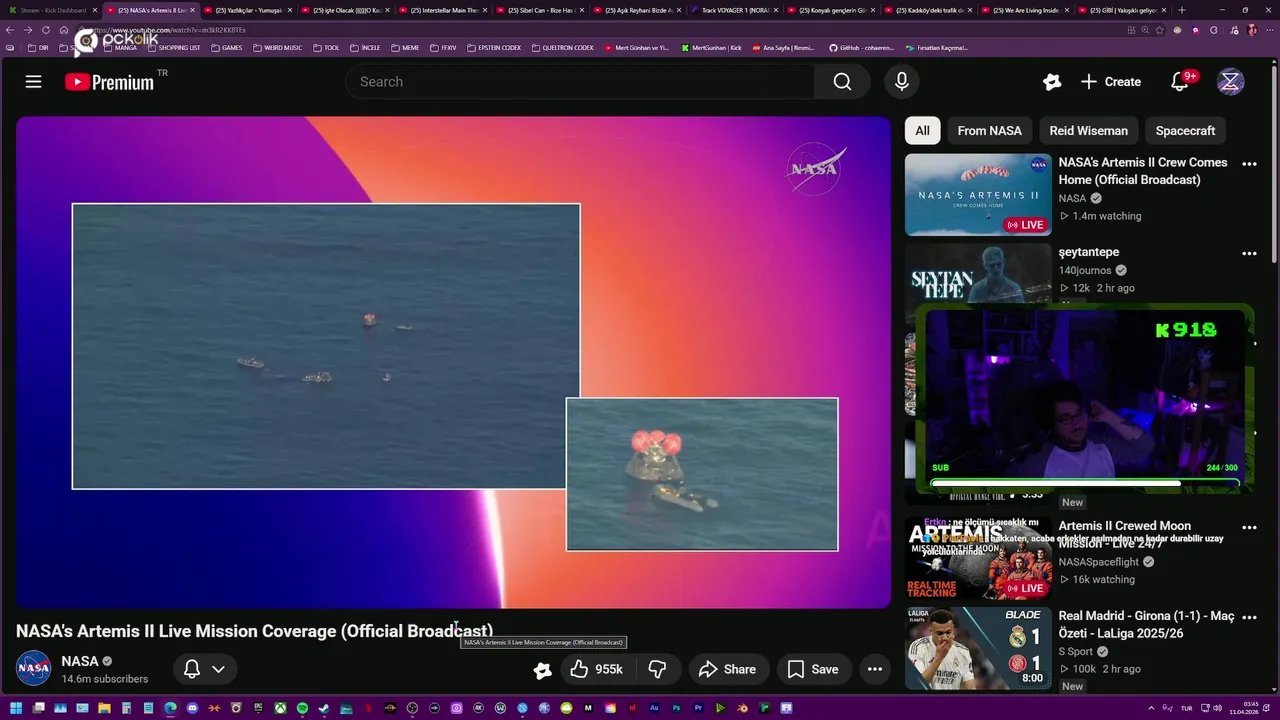Viewport: 1280px width, 720px height.
Task: Click the NASA channel avatar below video
Action: (33, 668)
